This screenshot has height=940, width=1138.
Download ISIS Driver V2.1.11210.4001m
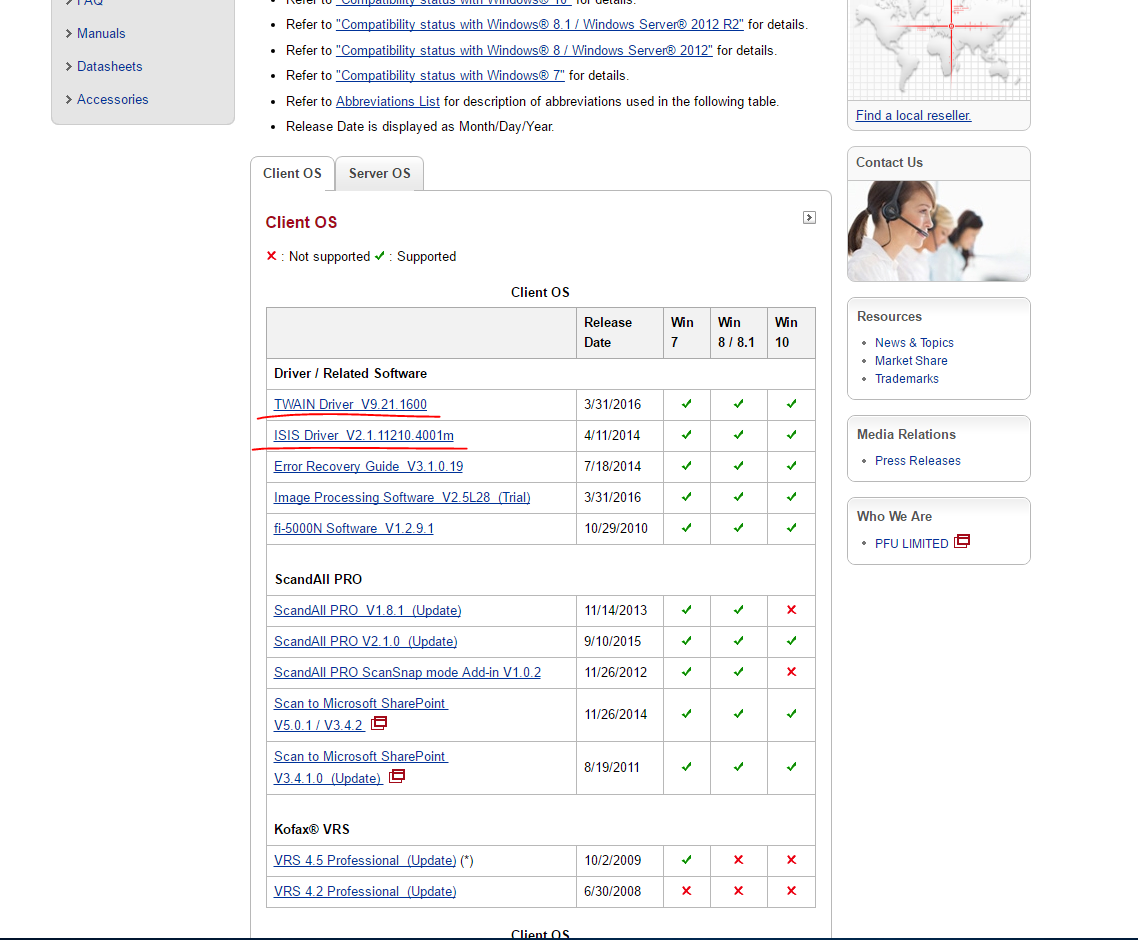click(364, 436)
